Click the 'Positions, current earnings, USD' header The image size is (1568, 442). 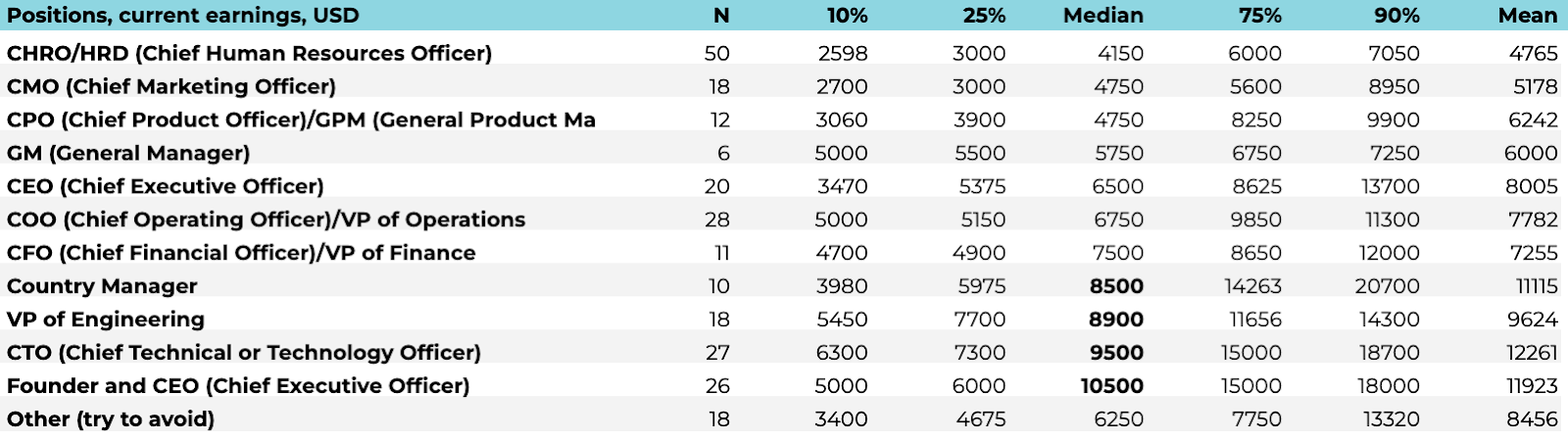click(x=183, y=16)
